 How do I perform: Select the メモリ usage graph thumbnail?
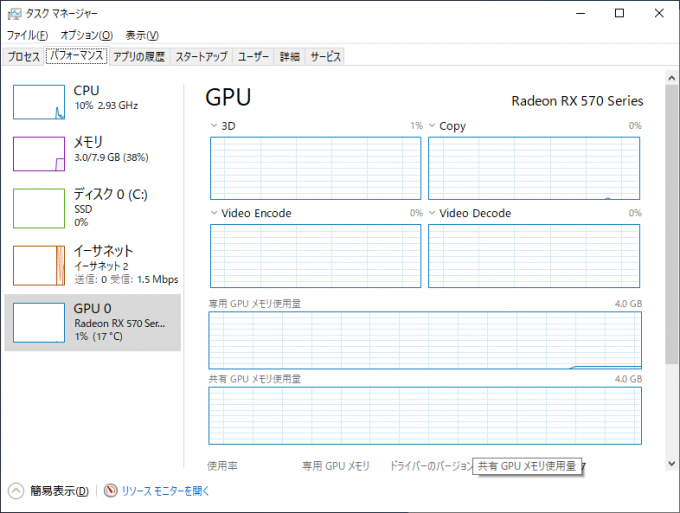coord(39,154)
